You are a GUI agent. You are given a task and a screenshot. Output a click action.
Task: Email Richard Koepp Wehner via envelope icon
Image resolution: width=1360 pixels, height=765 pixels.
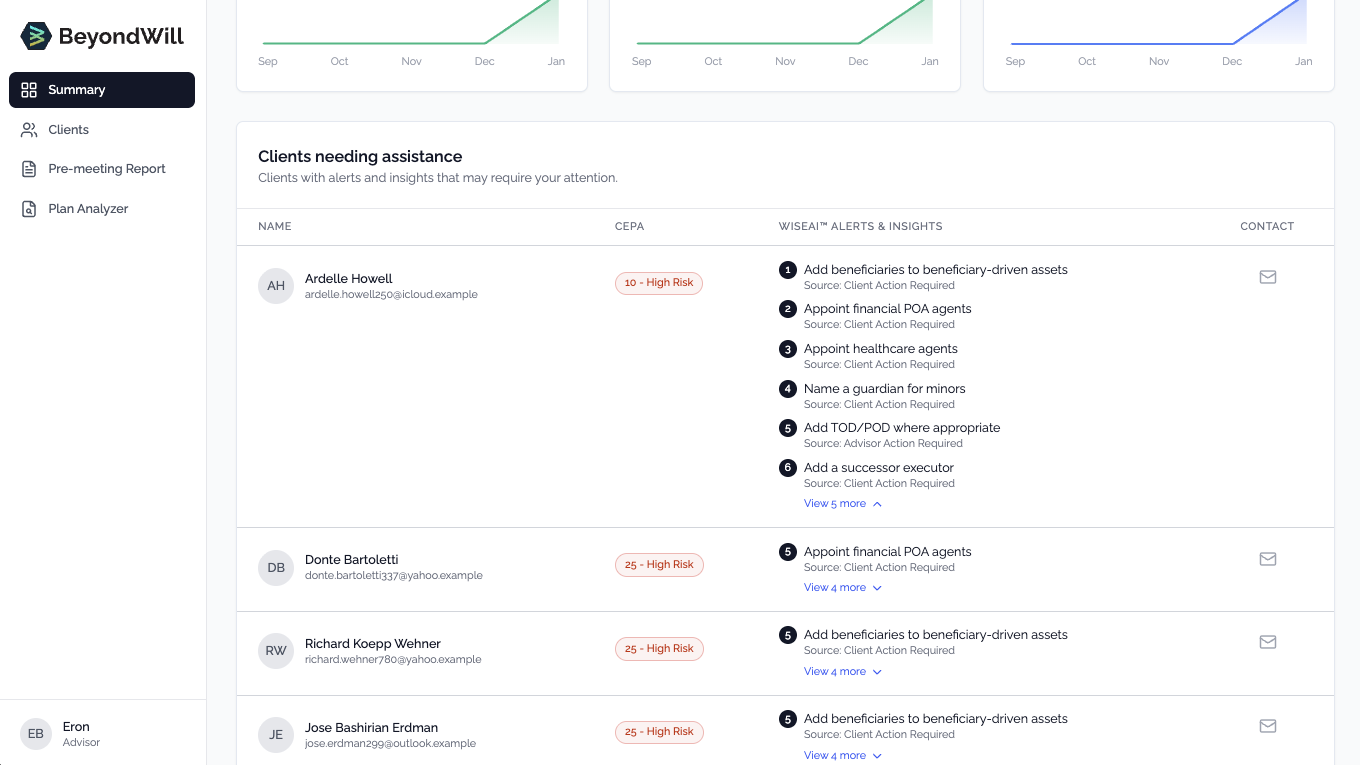[x=1267, y=642]
